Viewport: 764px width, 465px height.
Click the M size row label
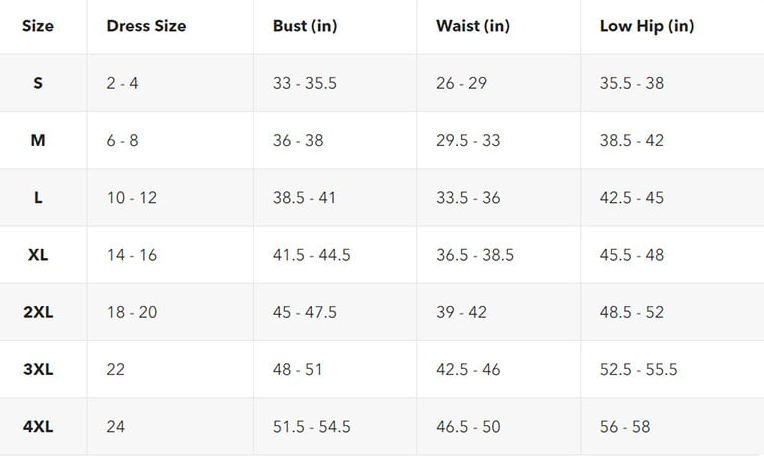click(x=38, y=140)
